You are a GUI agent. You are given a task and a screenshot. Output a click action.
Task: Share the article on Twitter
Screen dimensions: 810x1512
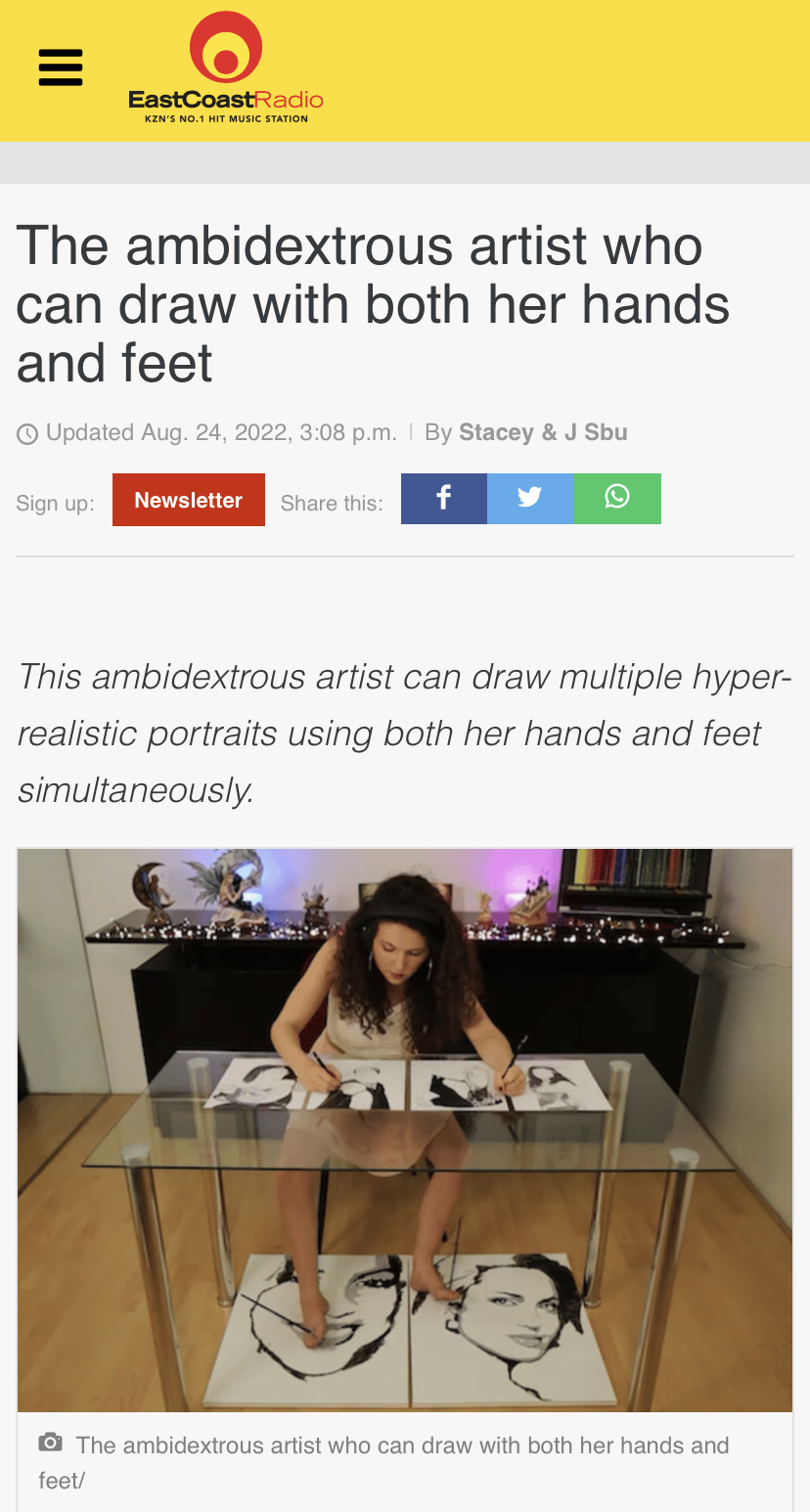(530, 499)
